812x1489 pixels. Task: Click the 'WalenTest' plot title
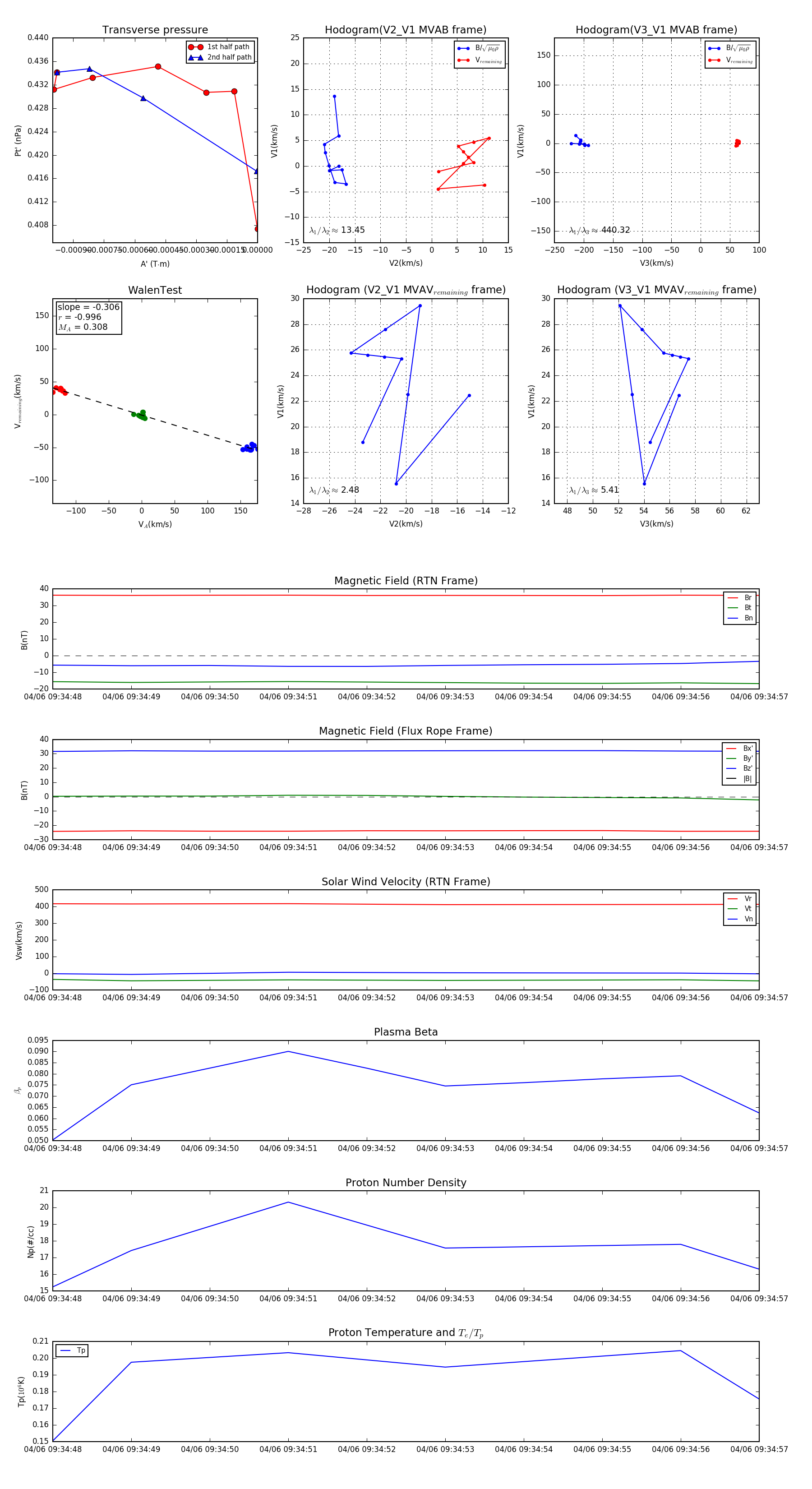(155, 290)
